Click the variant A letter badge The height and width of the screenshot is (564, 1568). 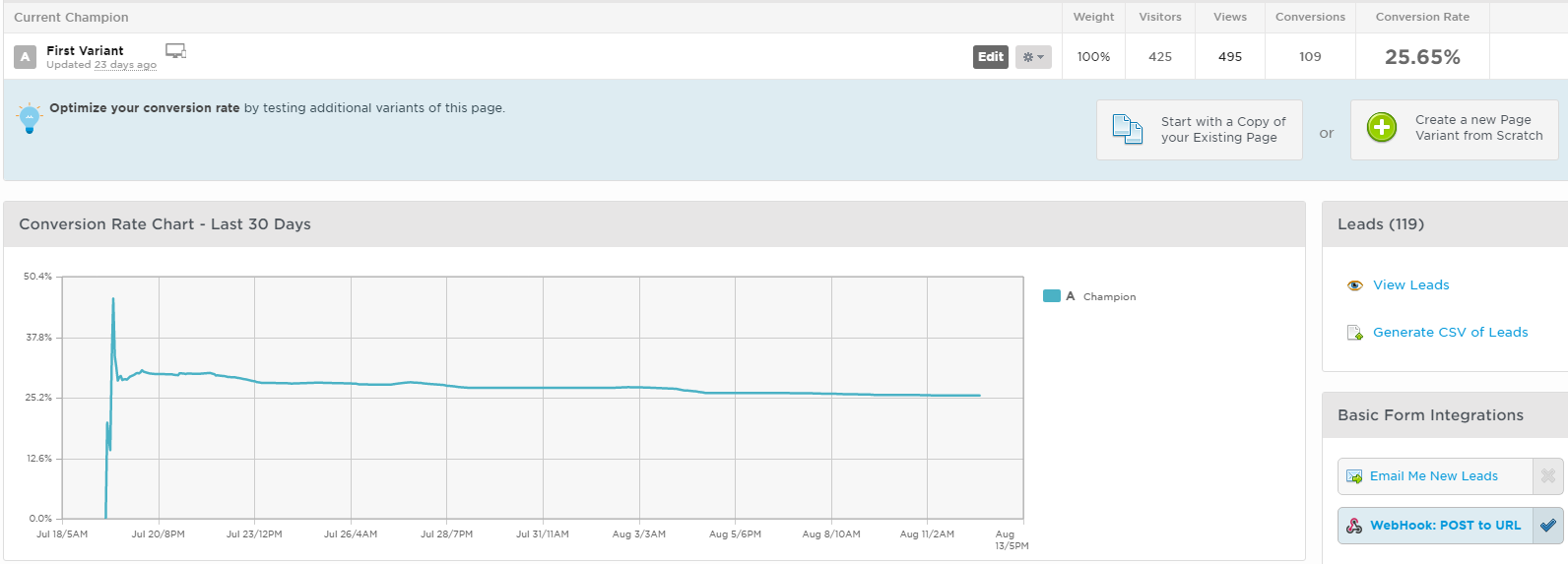[26, 57]
